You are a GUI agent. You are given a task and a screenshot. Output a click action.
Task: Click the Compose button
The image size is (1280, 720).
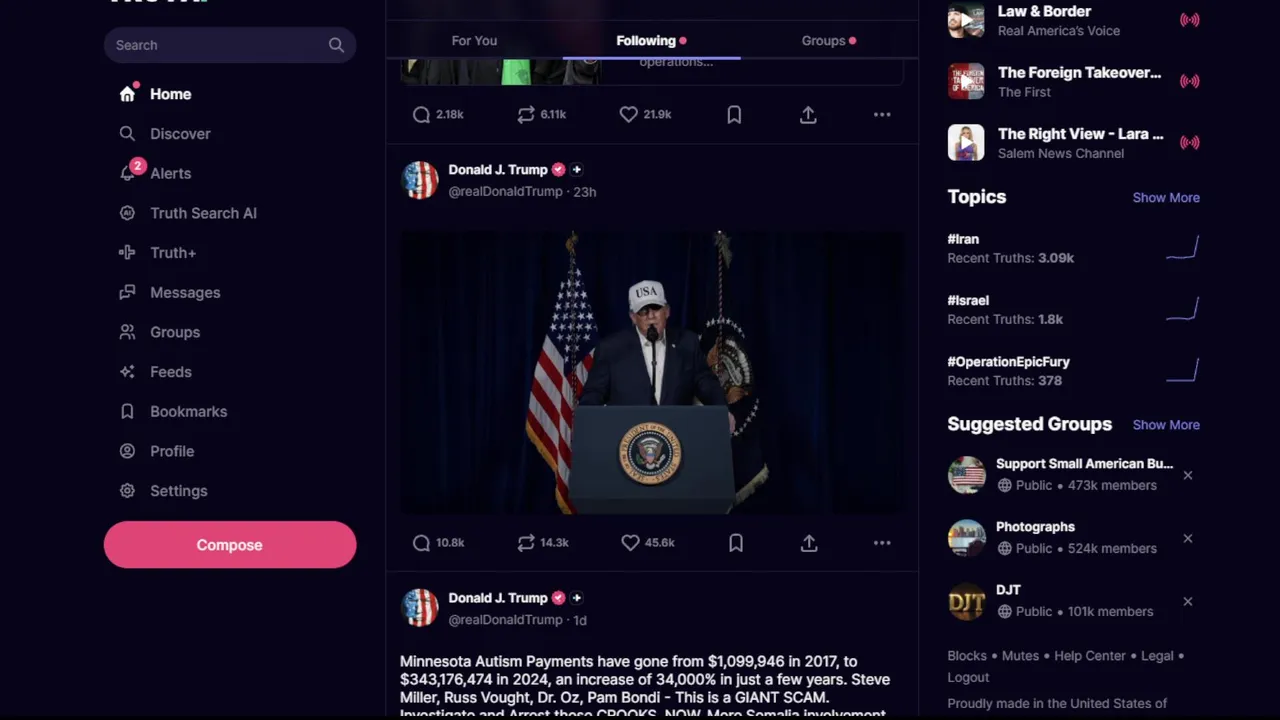(x=230, y=545)
